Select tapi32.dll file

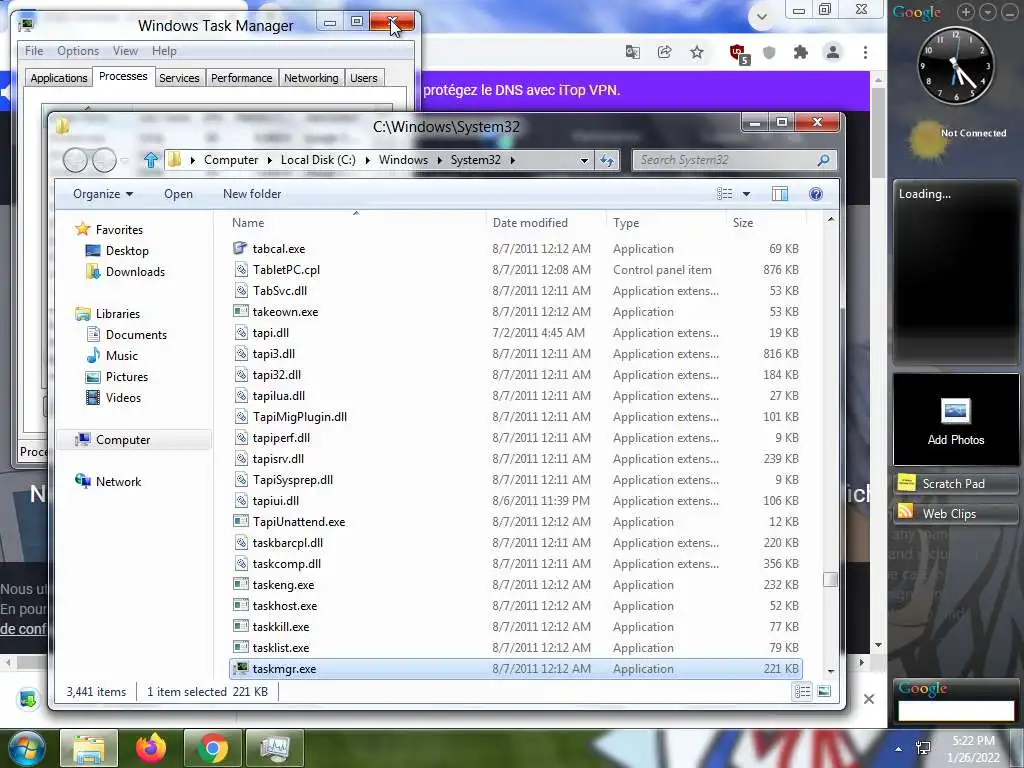[277, 375]
